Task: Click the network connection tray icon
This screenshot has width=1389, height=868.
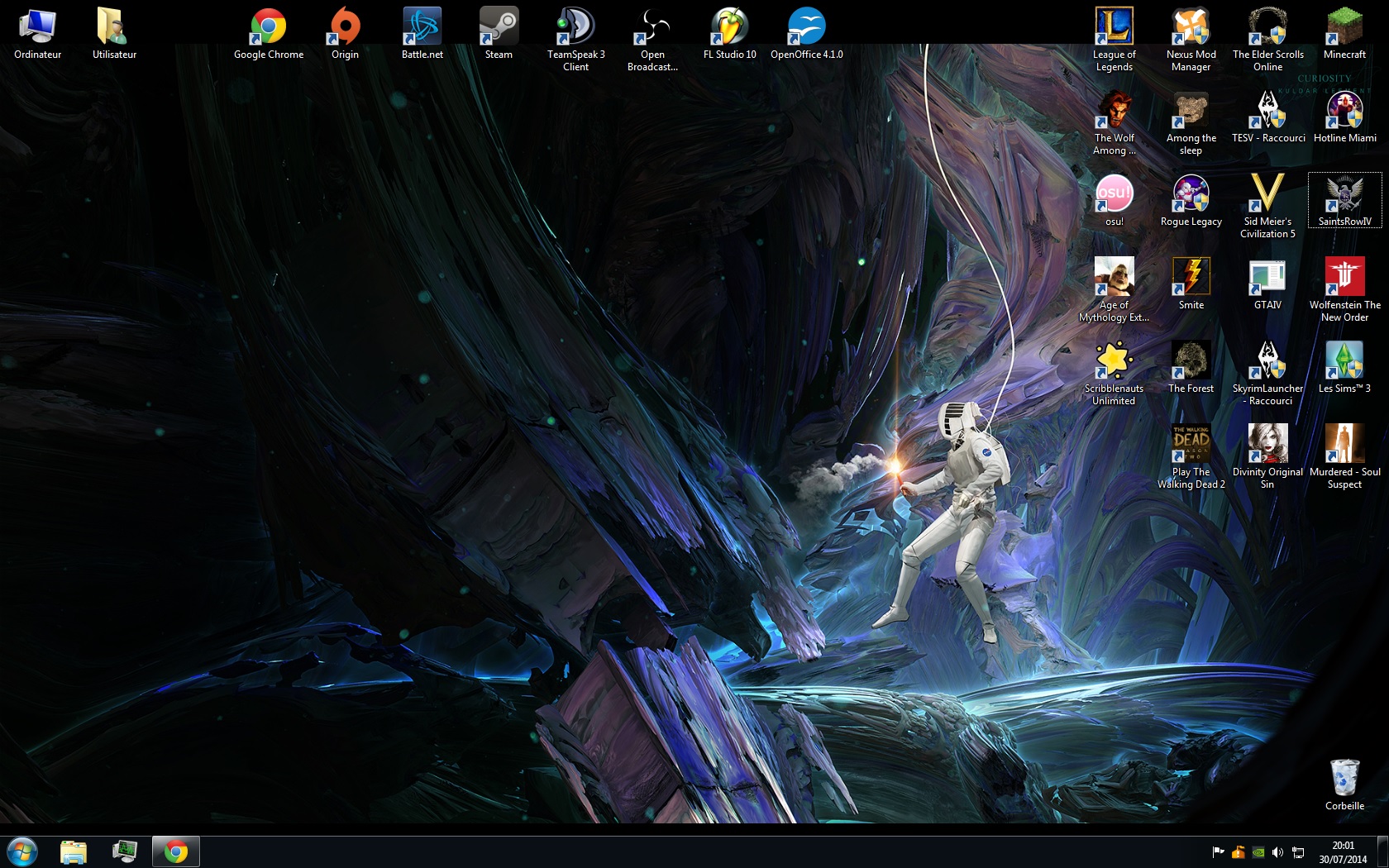Action: (x=1298, y=852)
